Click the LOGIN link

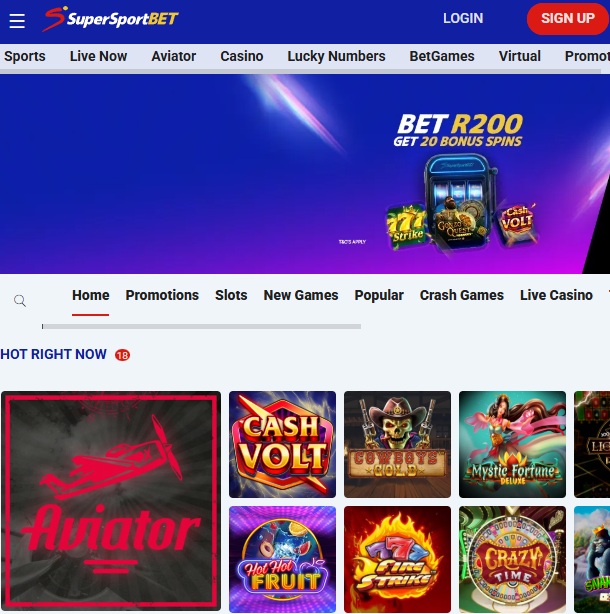point(463,18)
